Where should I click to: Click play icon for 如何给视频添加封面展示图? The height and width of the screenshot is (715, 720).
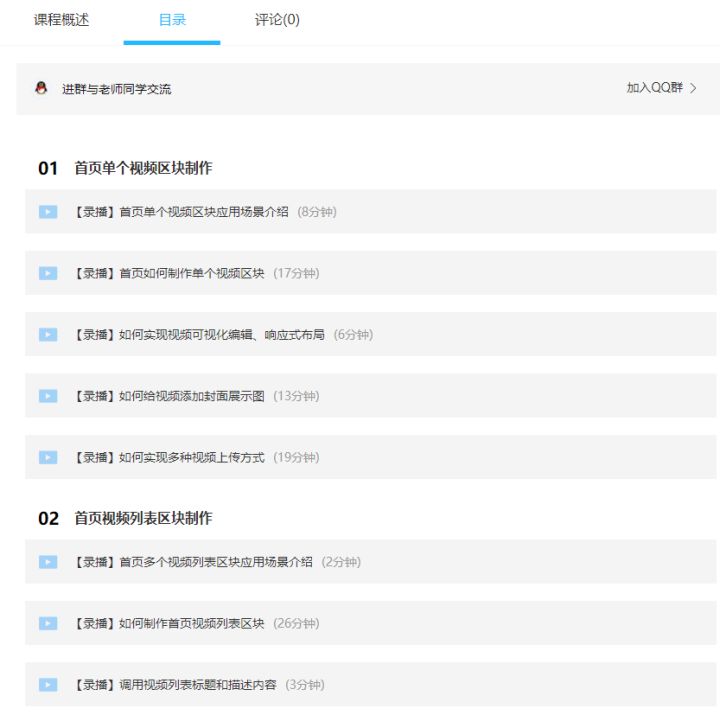point(48,396)
